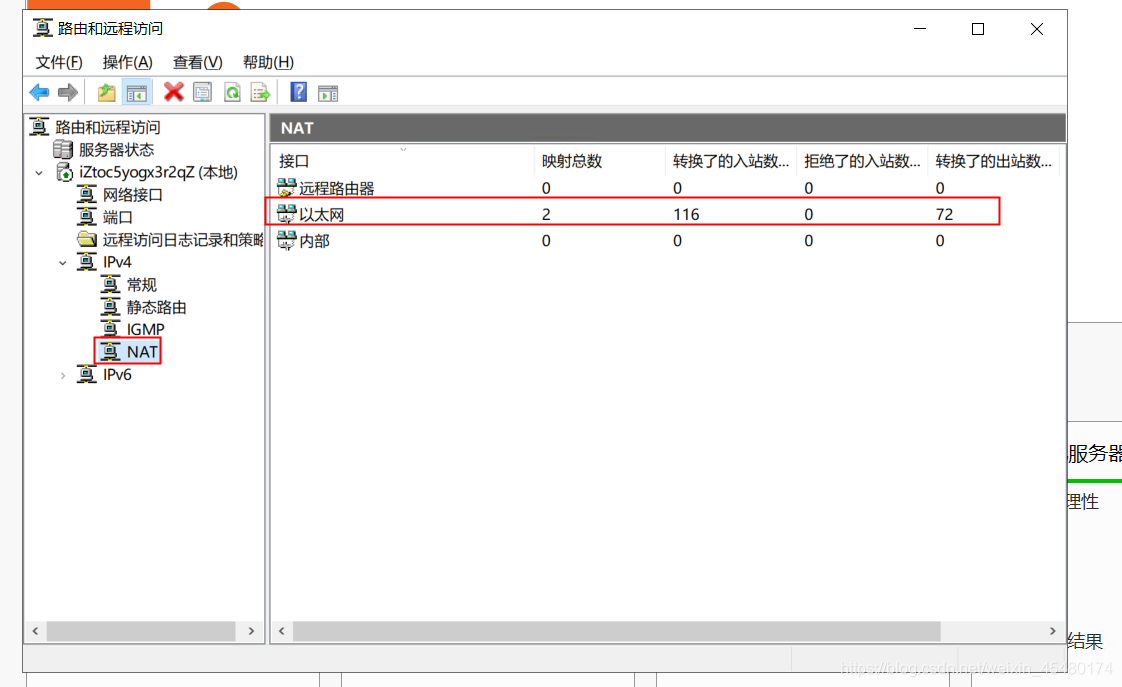Click the 内部 interface icon
The height and width of the screenshot is (687, 1122).
click(x=286, y=240)
